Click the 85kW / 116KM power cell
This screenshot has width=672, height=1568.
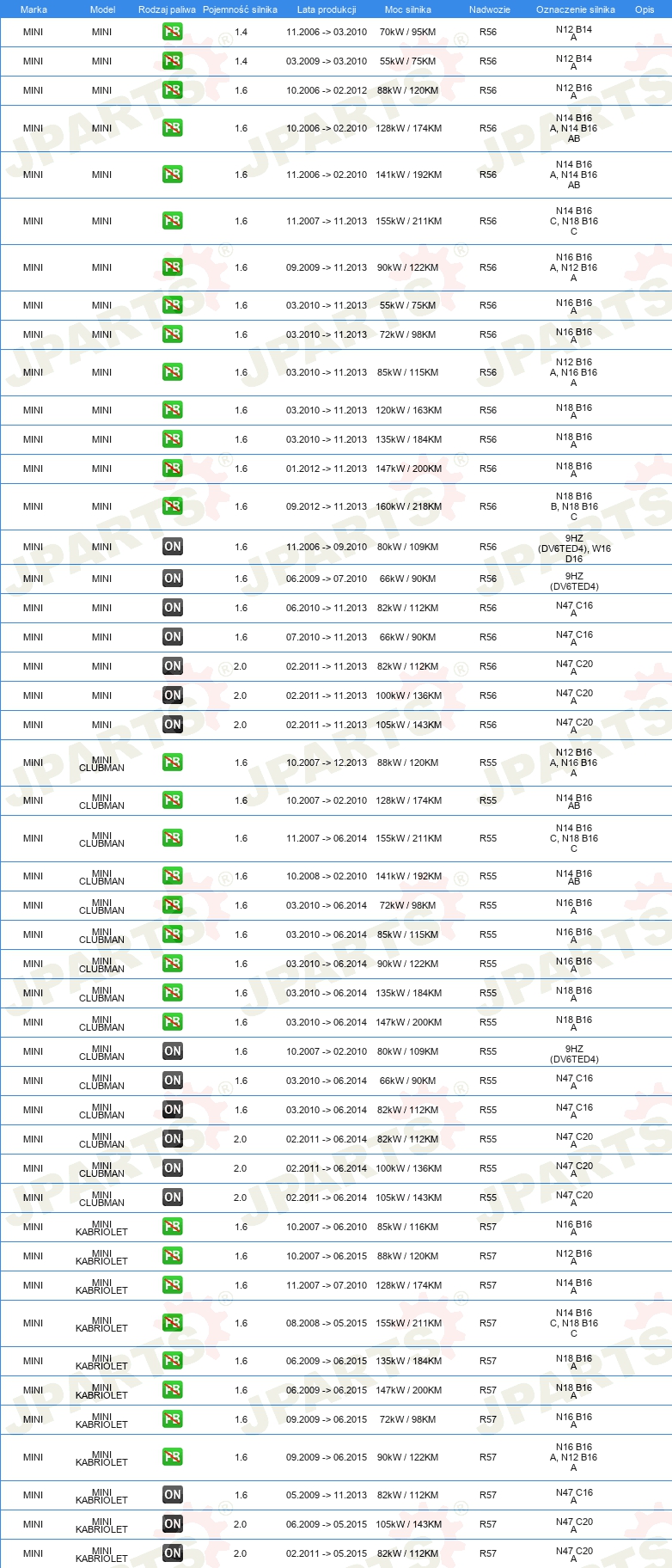(408, 1227)
